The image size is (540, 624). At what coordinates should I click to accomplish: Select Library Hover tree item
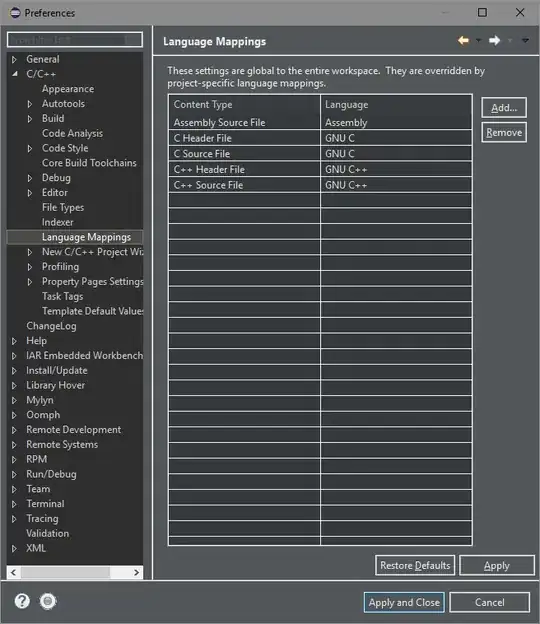pos(56,385)
